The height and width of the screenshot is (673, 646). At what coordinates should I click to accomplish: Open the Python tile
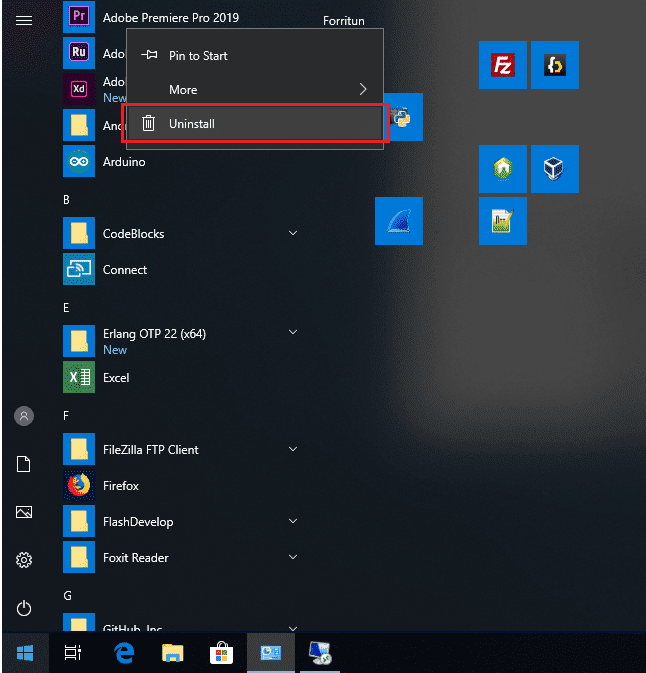pyautogui.click(x=403, y=118)
